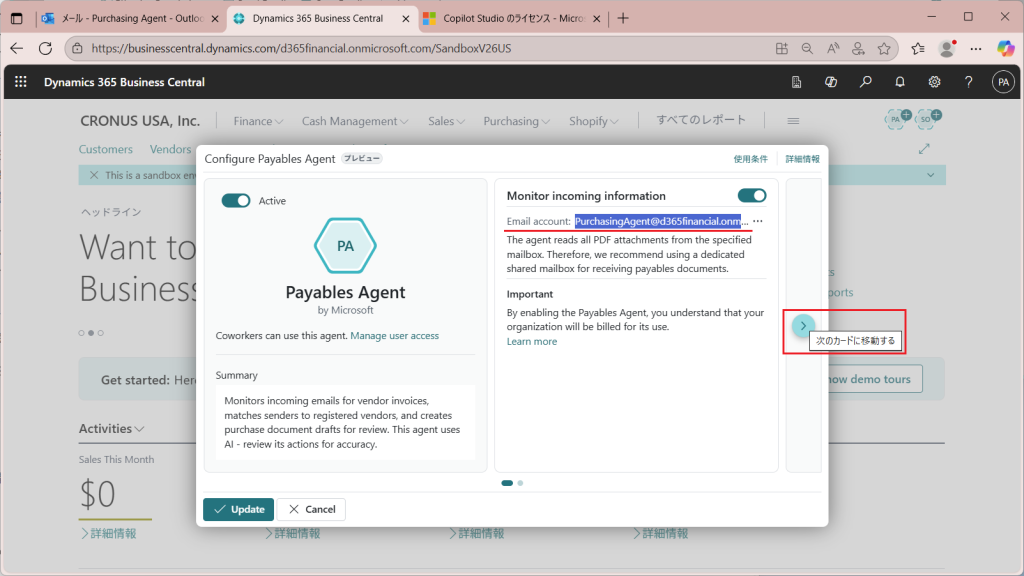The image size is (1024, 576).
Task: Move to the next card arrow button
Action: point(803,325)
